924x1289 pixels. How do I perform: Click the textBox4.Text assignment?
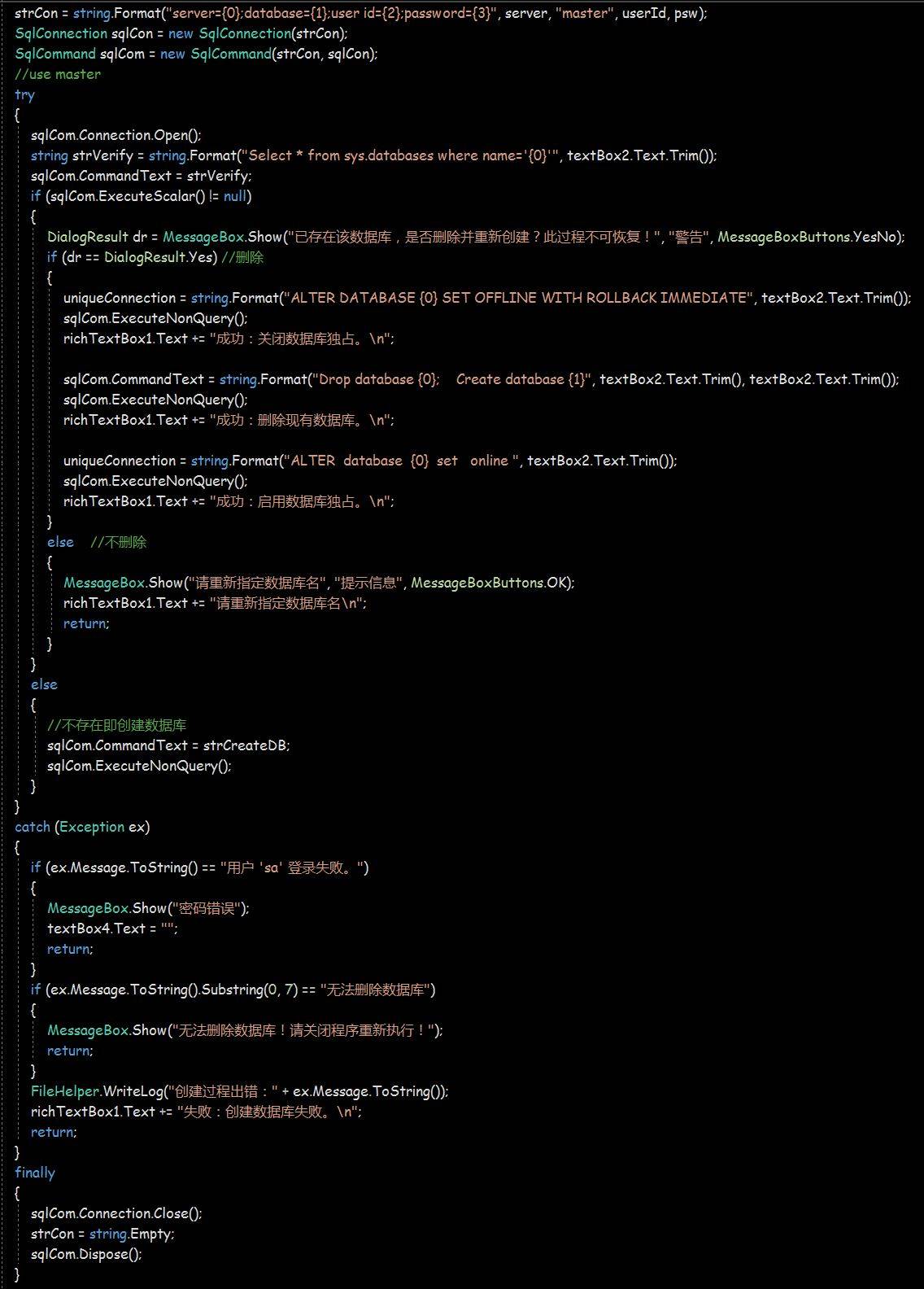tap(111, 929)
